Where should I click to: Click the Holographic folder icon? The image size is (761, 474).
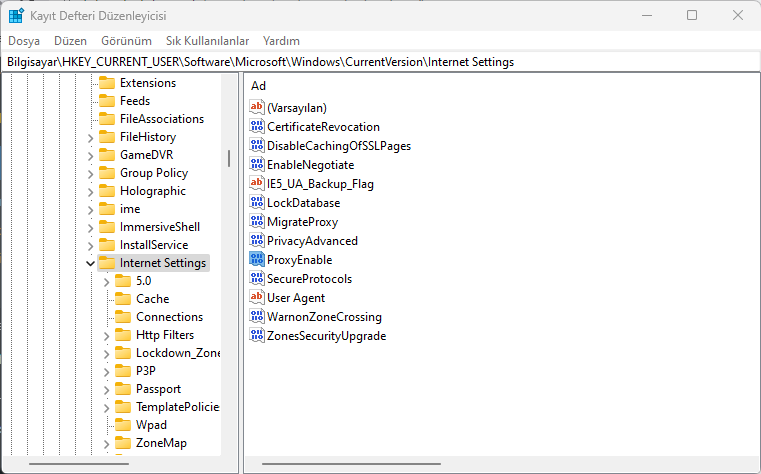107,191
